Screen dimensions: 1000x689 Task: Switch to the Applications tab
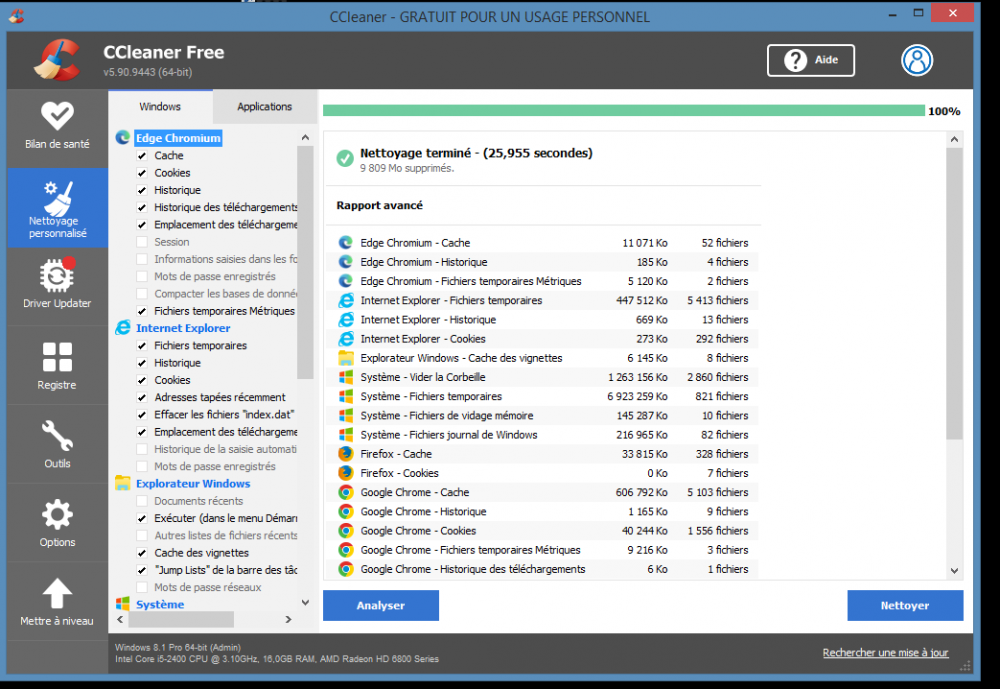[x=264, y=107]
